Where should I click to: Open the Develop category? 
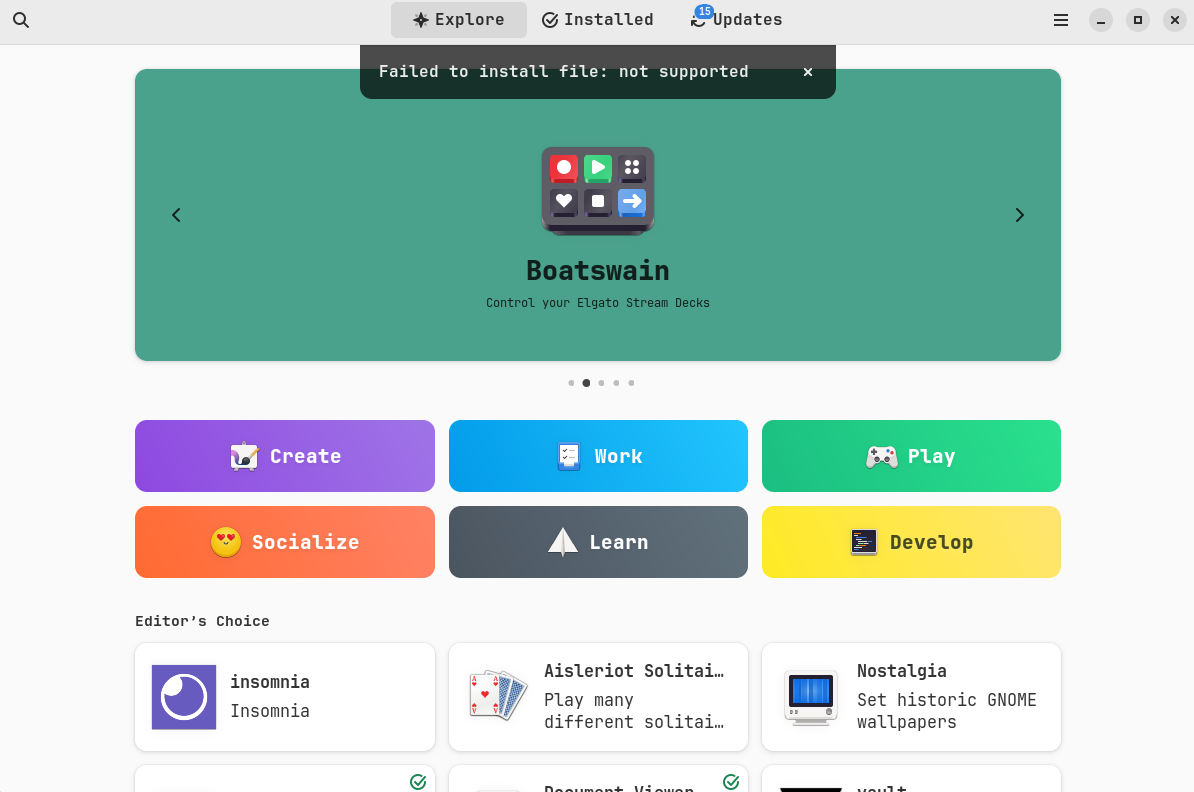911,542
